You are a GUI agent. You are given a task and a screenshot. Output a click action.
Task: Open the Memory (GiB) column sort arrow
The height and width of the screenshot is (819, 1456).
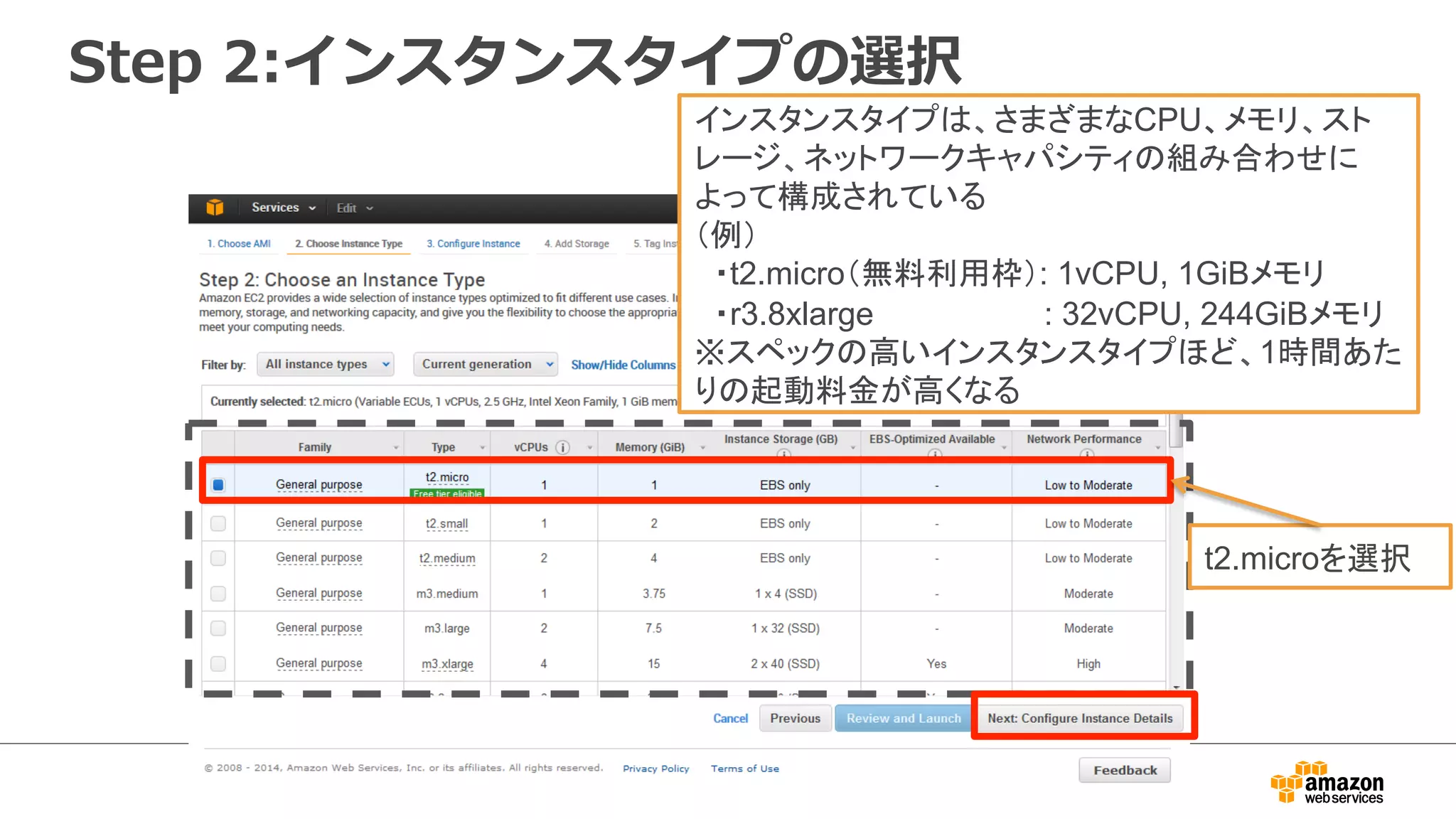702,448
